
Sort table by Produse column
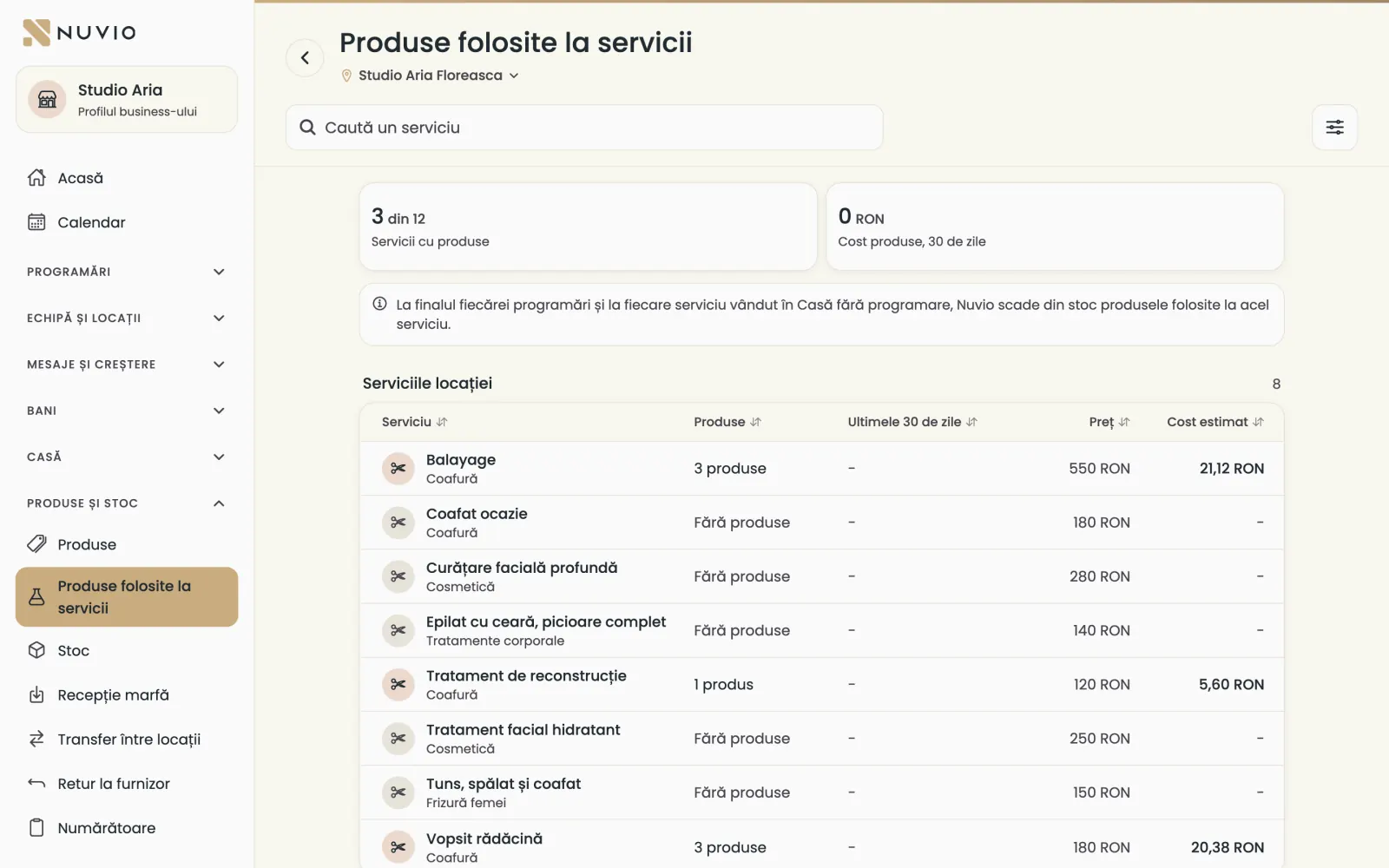click(x=727, y=422)
